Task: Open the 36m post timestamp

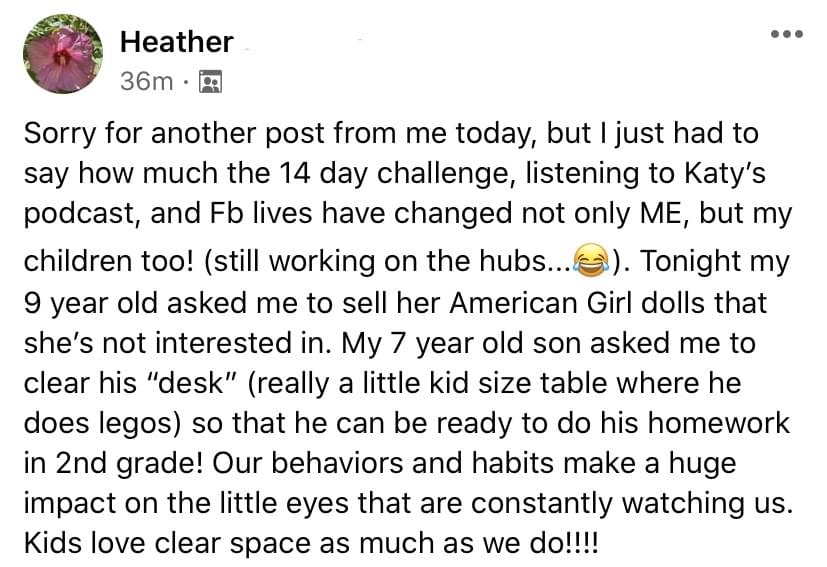Action: [146, 82]
